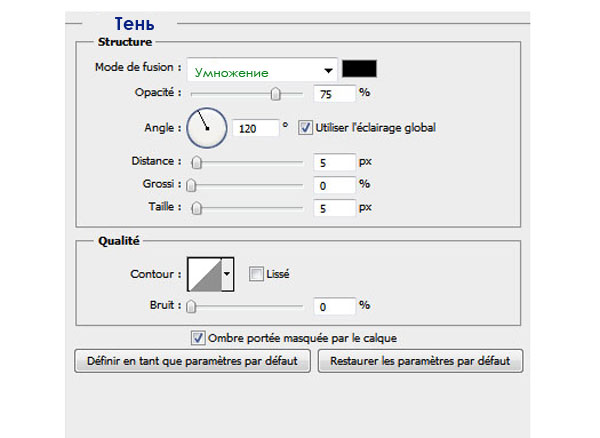Toggle Utiliser l'éclairage global checkbox

[305, 128]
